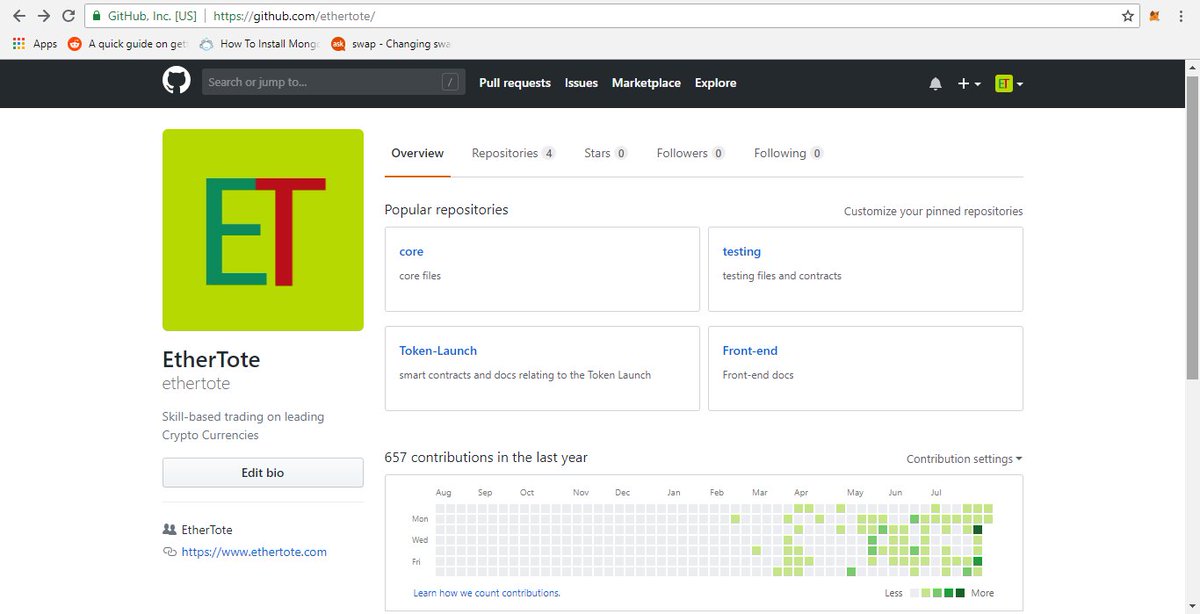Click the Search or jump to field
Screen dimensions: 1200x614
coord(333,82)
